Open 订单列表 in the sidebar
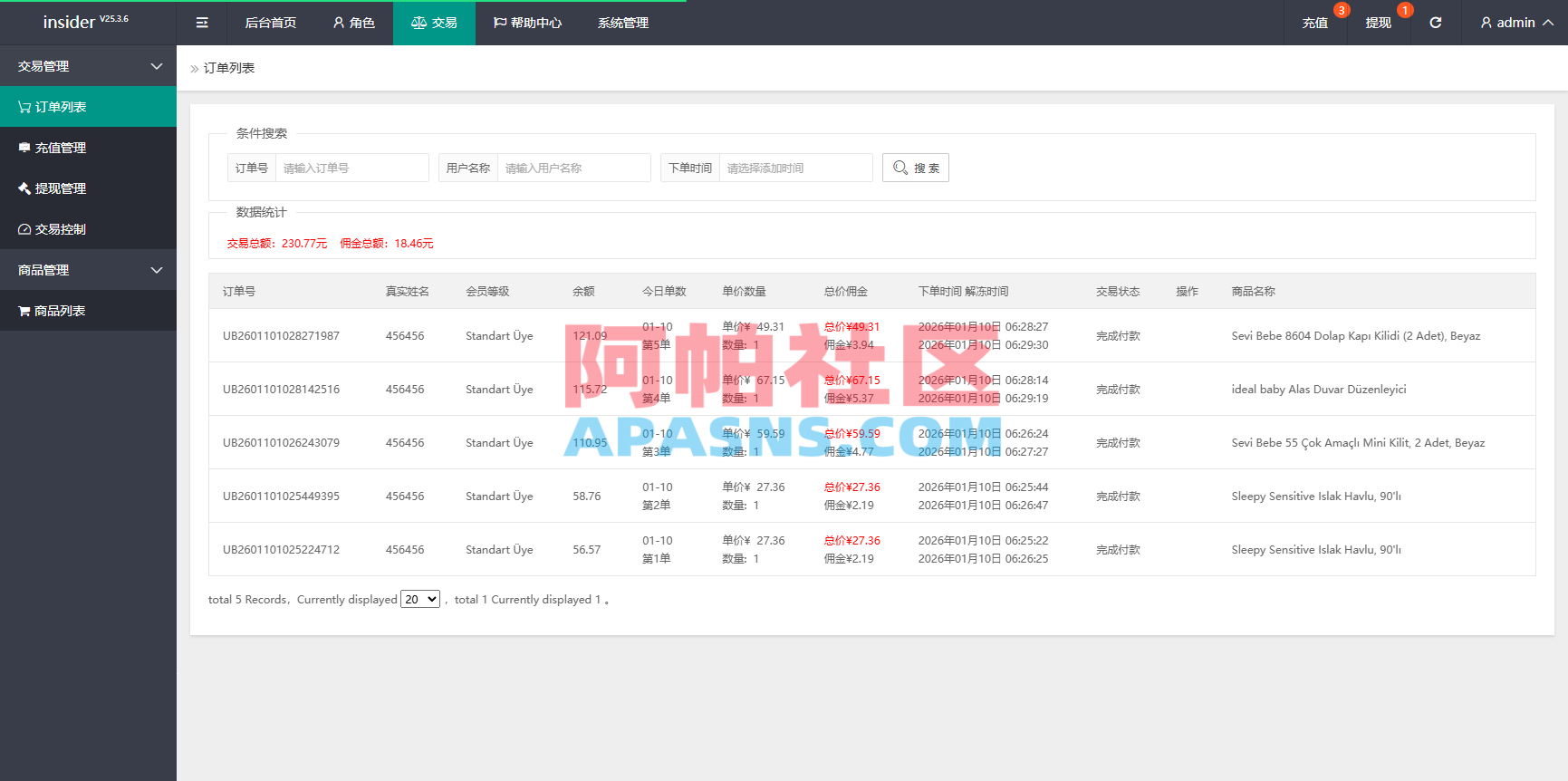This screenshot has height=781, width=1568. tap(88, 107)
